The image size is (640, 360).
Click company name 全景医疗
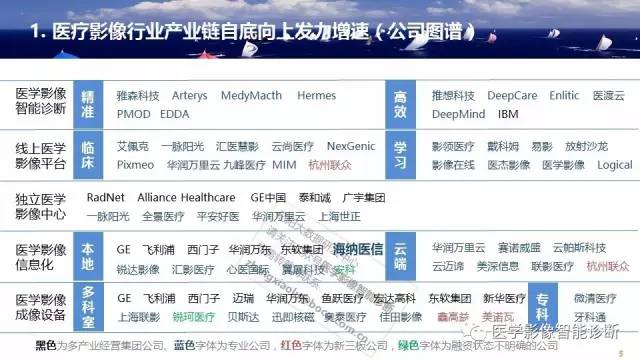click(x=163, y=216)
